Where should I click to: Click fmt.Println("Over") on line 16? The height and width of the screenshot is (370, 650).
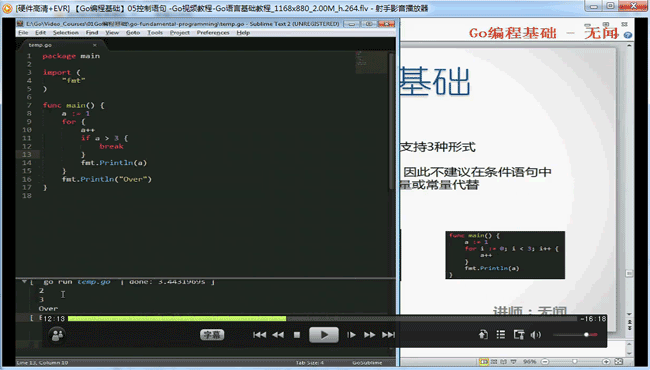point(107,179)
